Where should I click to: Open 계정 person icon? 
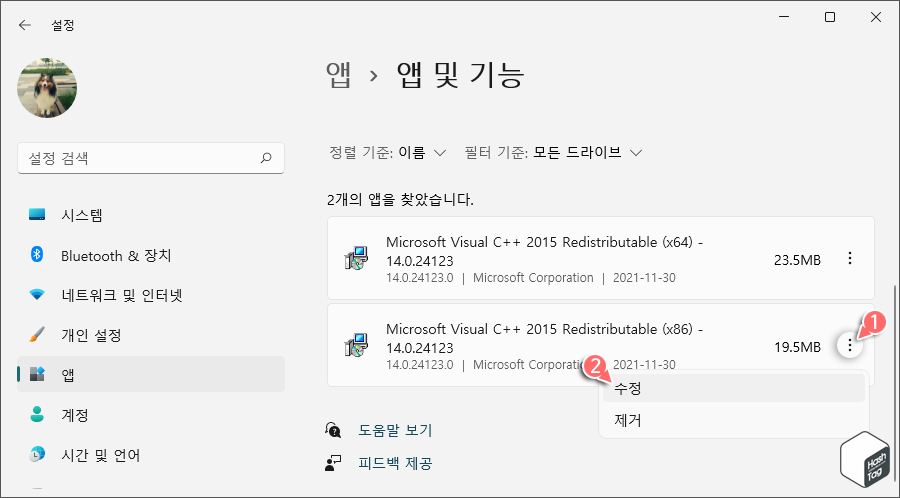click(37, 414)
